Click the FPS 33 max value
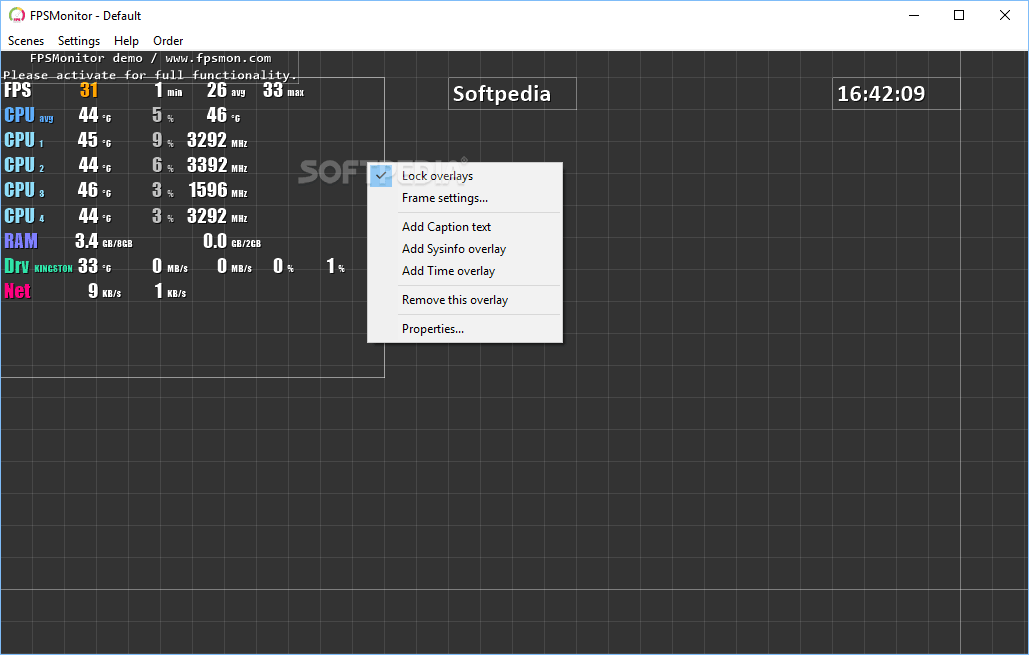The height and width of the screenshot is (655, 1029). coord(284,90)
